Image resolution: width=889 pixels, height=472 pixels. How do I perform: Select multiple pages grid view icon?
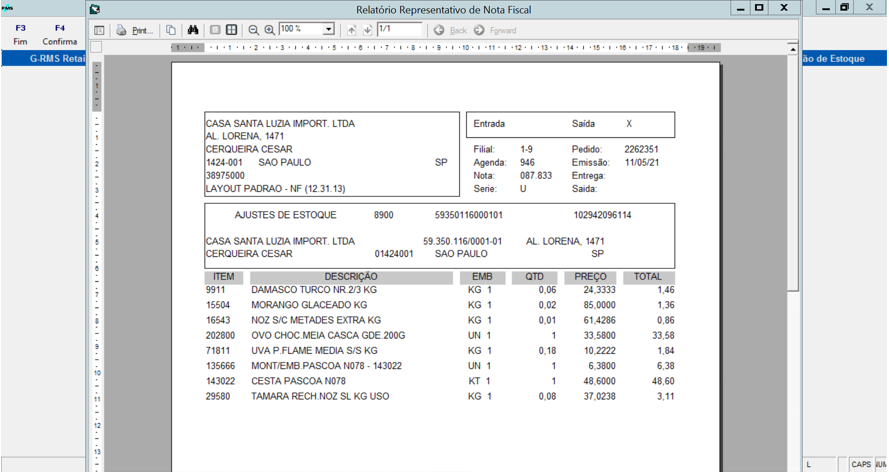point(231,30)
